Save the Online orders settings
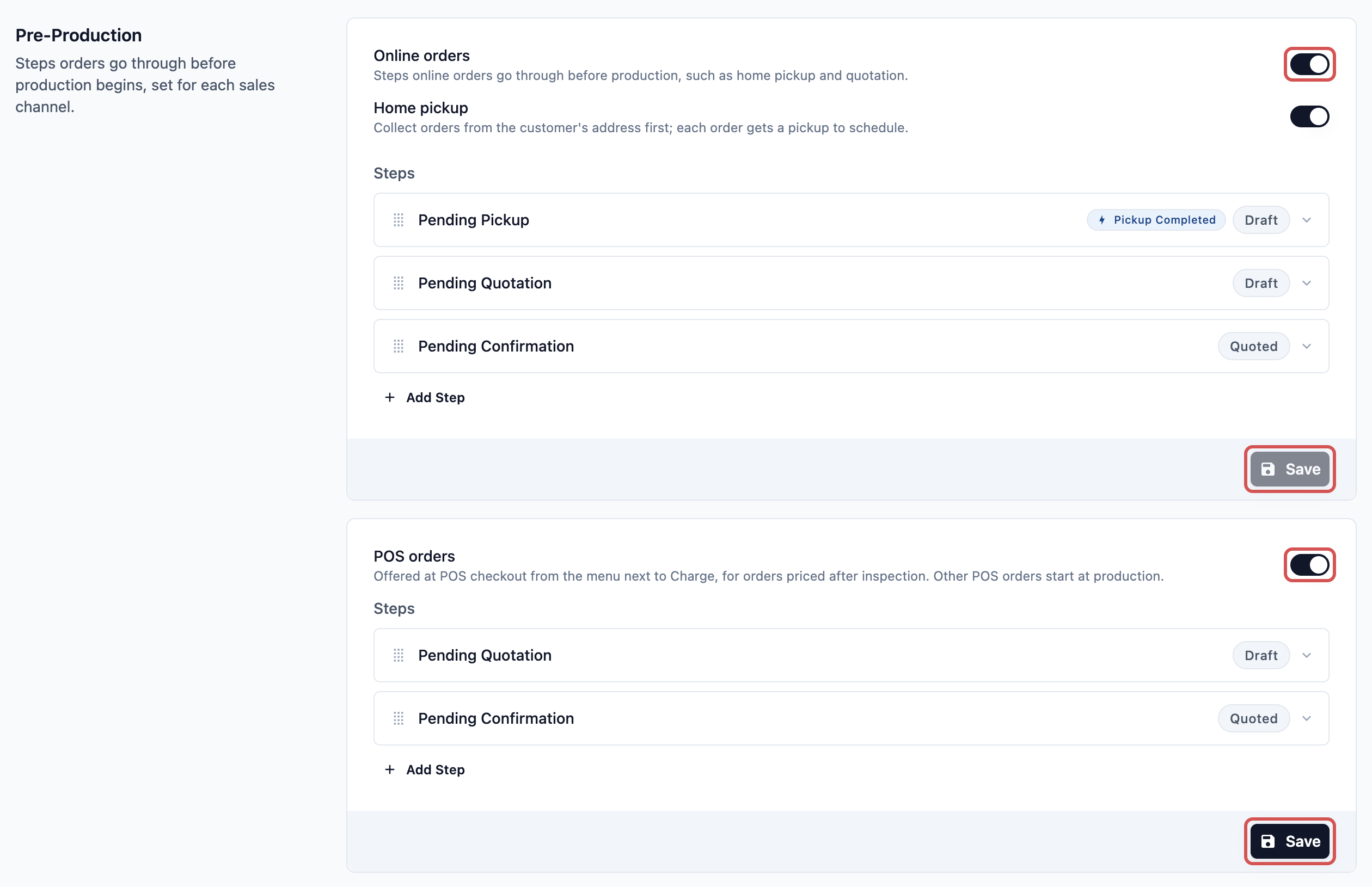 [1290, 470]
